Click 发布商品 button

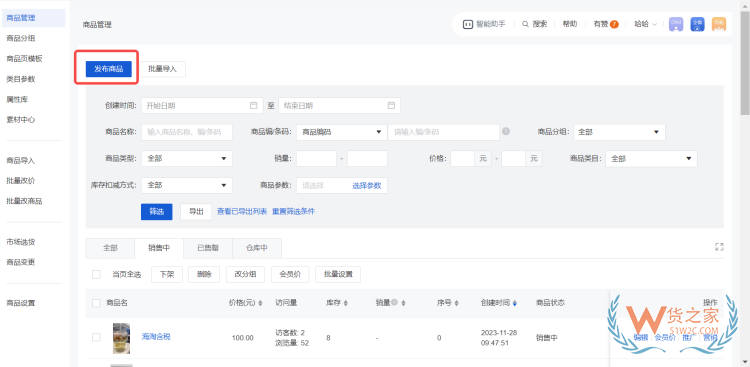coord(109,69)
